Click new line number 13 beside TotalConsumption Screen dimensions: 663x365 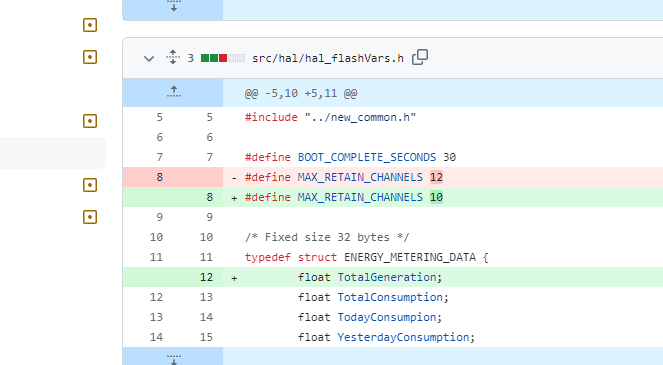coord(206,297)
